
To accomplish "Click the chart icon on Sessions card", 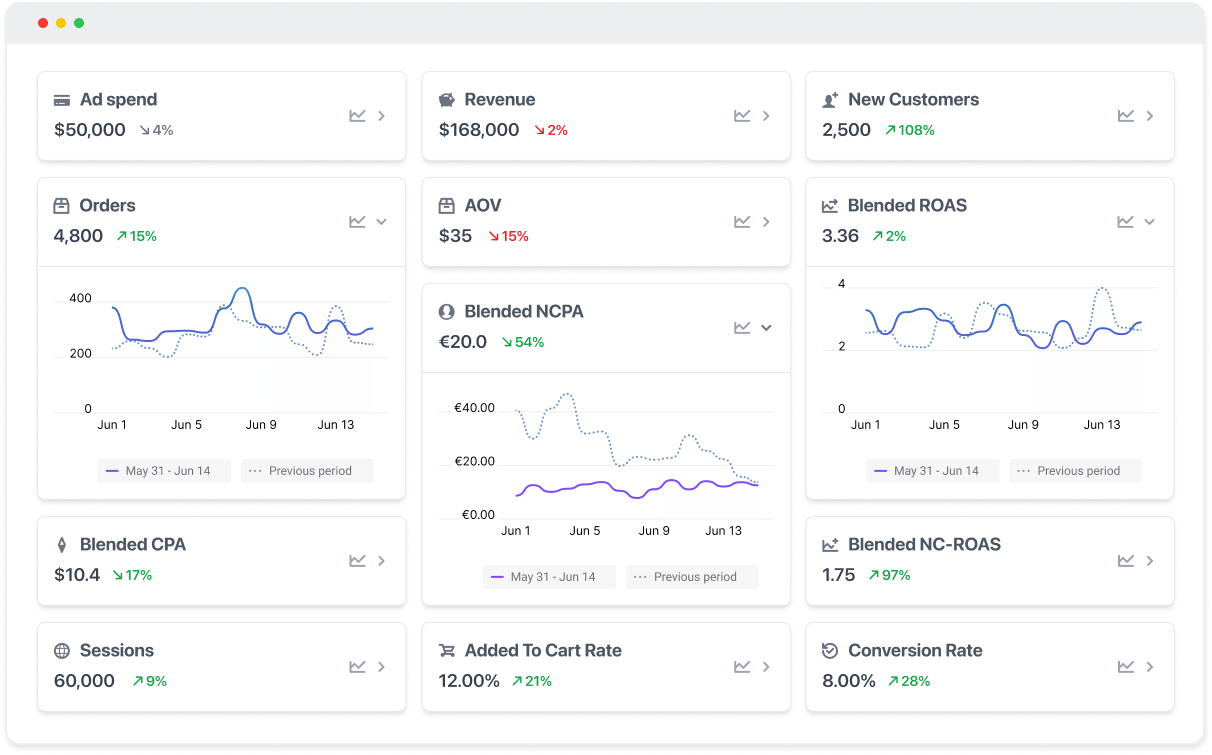I will pyautogui.click(x=357, y=667).
